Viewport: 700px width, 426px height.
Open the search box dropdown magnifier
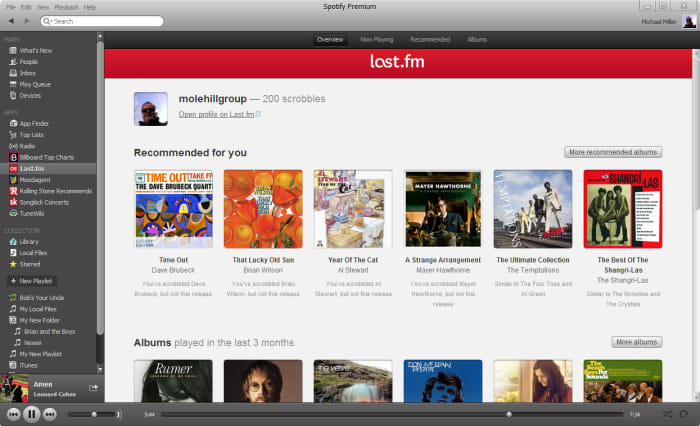tap(47, 21)
